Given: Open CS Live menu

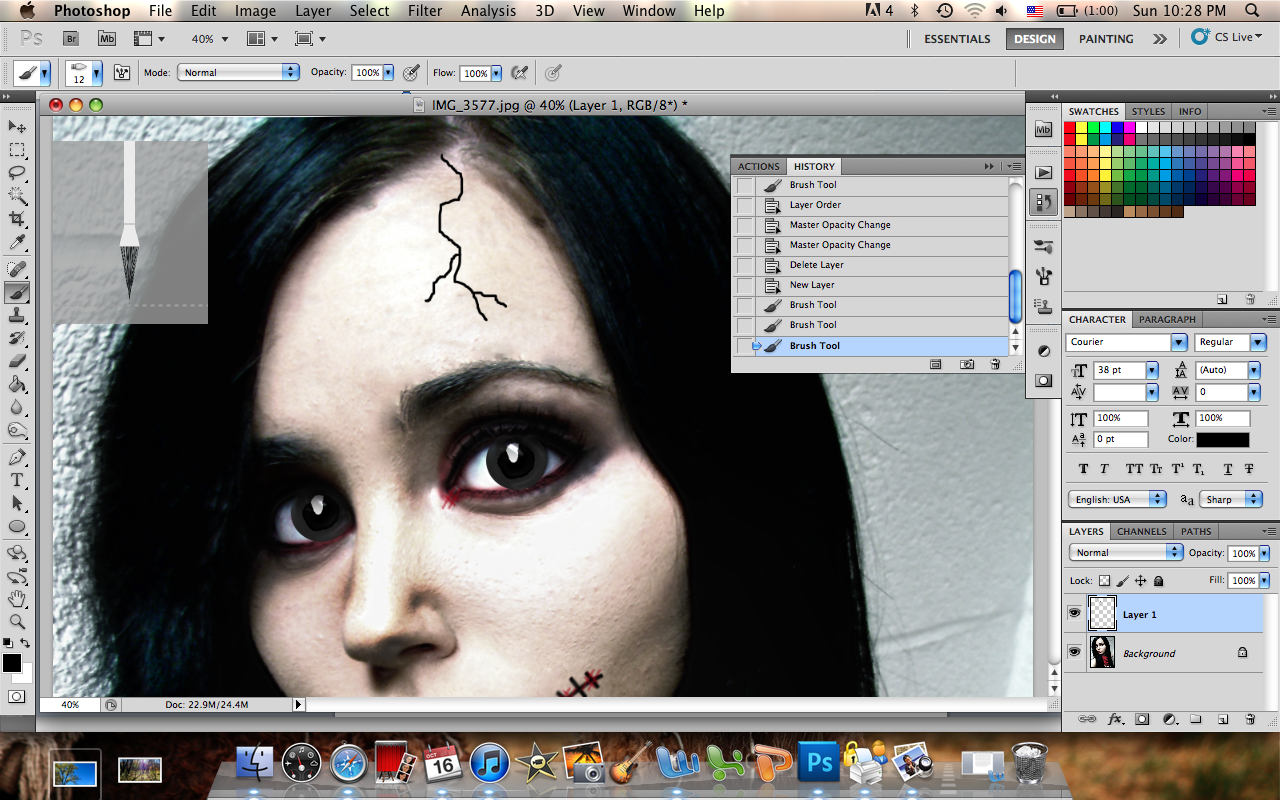Looking at the screenshot, I should coord(1227,37).
